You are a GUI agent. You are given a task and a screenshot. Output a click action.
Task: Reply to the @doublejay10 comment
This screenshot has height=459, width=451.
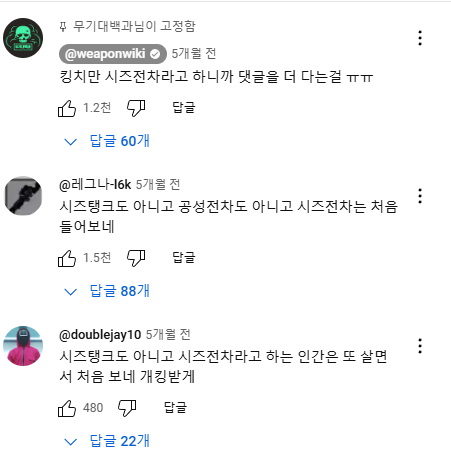pyautogui.click(x=175, y=407)
